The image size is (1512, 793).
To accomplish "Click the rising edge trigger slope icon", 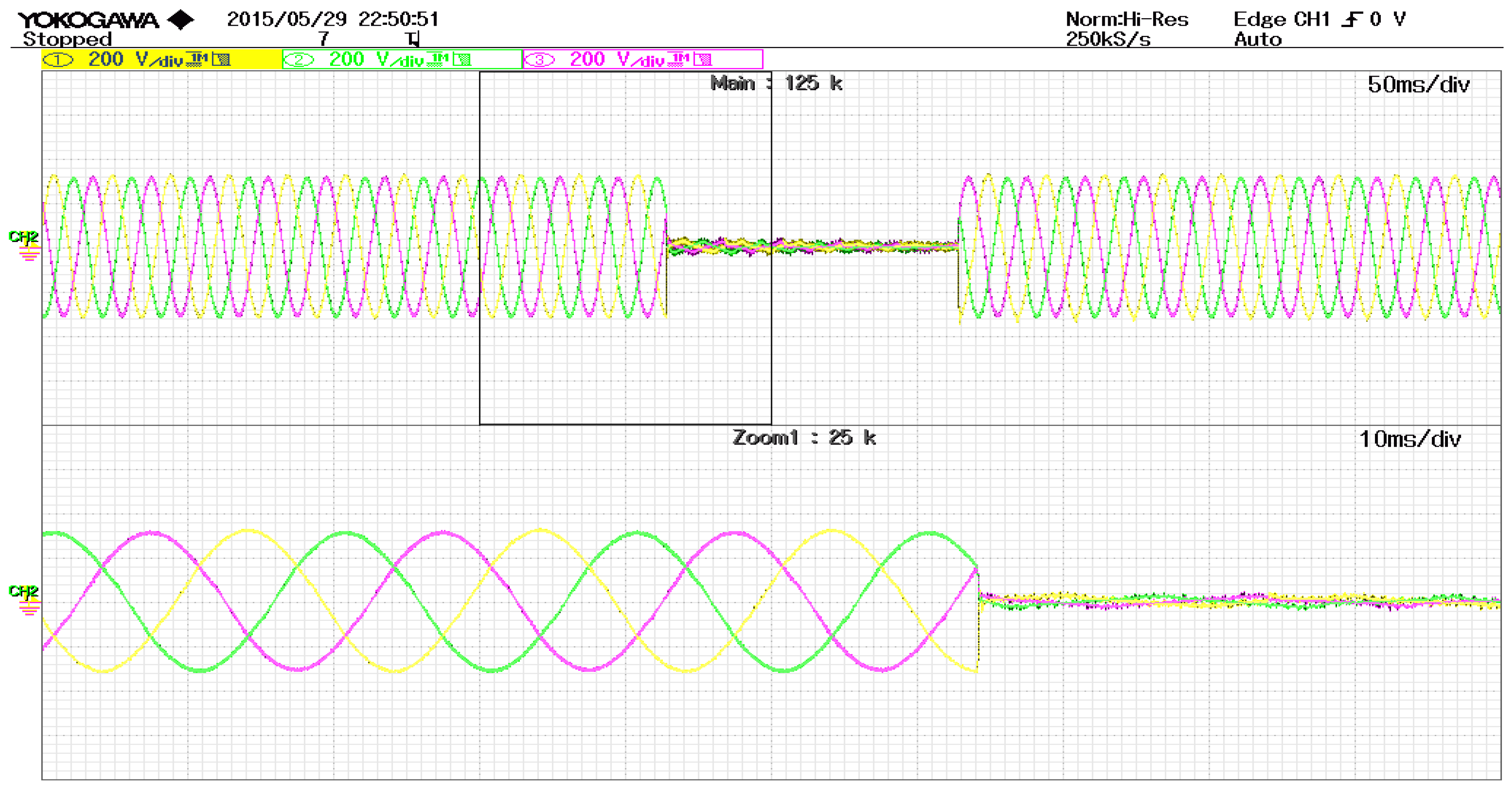I will point(1352,20).
